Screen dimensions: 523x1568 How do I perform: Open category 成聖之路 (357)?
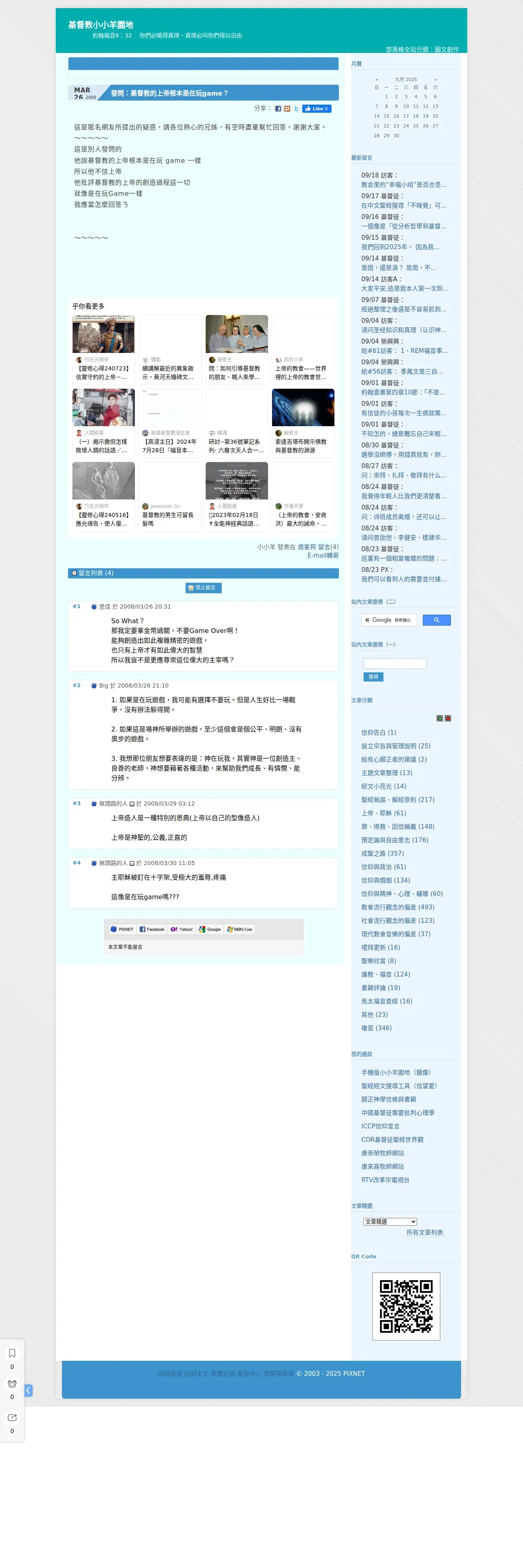(x=382, y=853)
